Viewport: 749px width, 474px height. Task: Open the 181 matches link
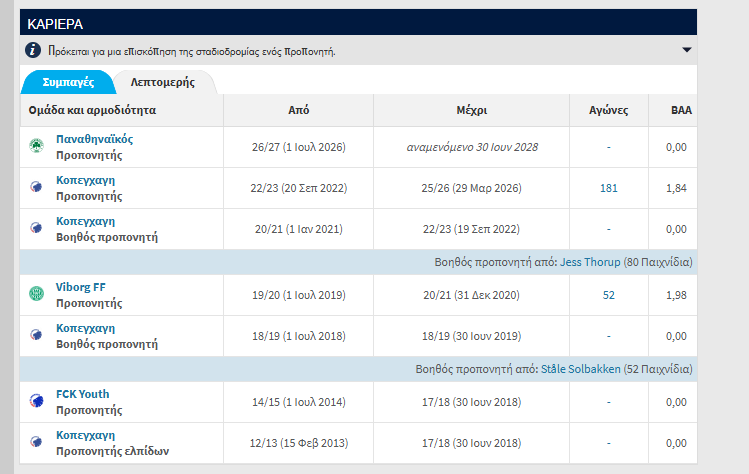[x=609, y=188]
